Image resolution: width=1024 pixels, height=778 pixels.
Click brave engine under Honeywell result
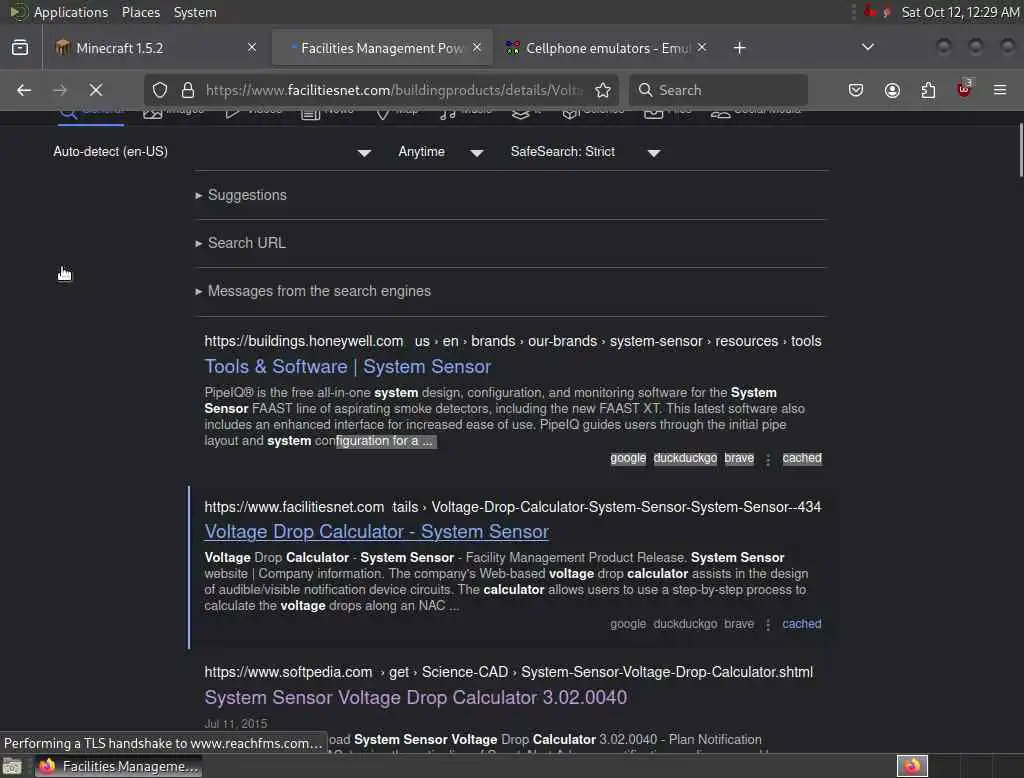(x=739, y=458)
